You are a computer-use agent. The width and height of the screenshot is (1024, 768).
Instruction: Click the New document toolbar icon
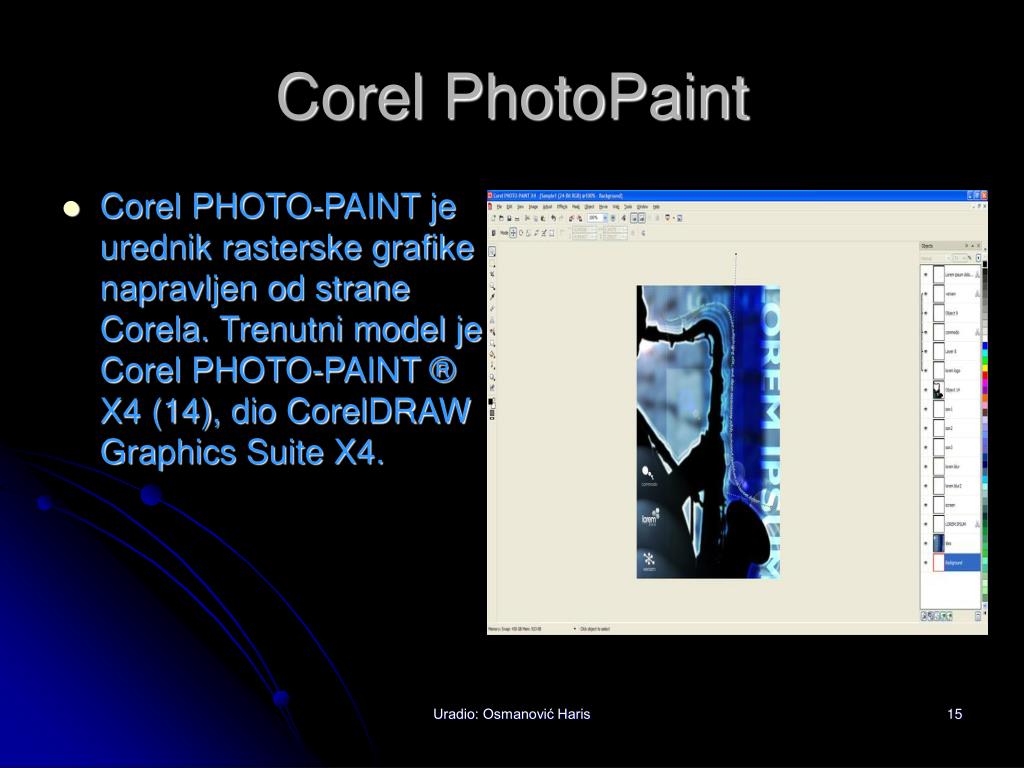tap(494, 218)
